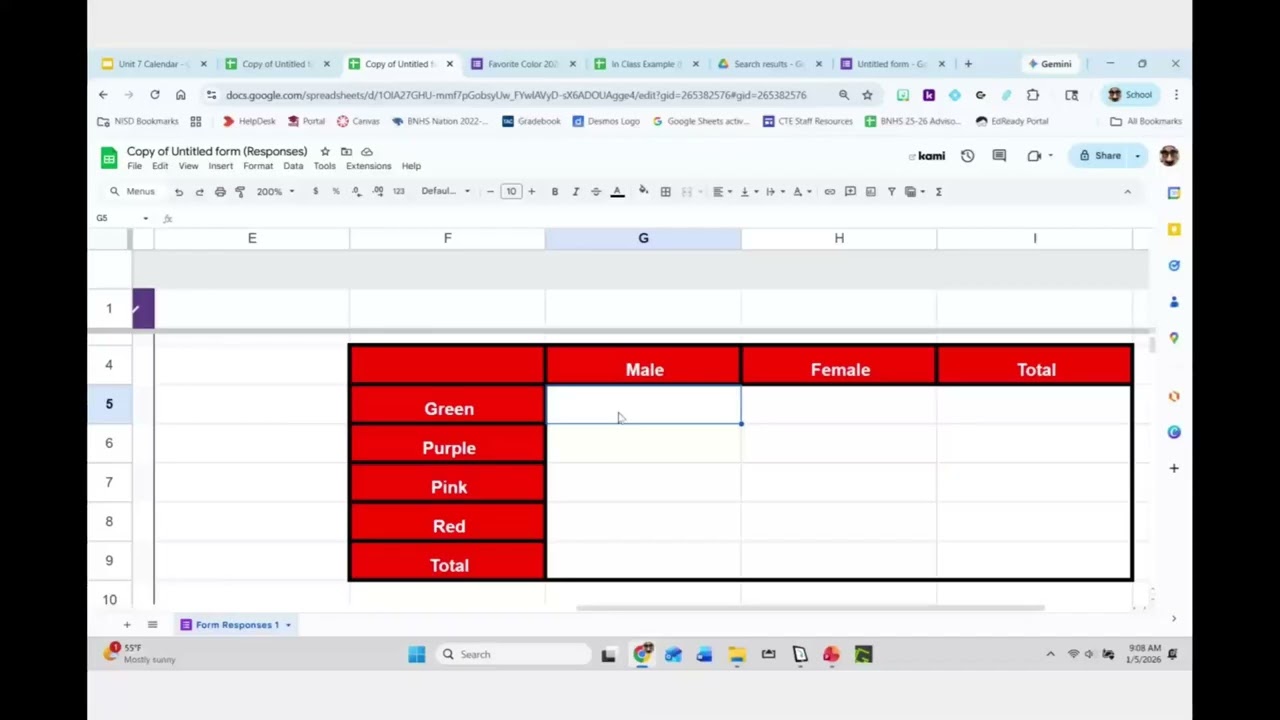Add a new sheet with plus button
This screenshot has width=1280, height=720.
[126, 625]
